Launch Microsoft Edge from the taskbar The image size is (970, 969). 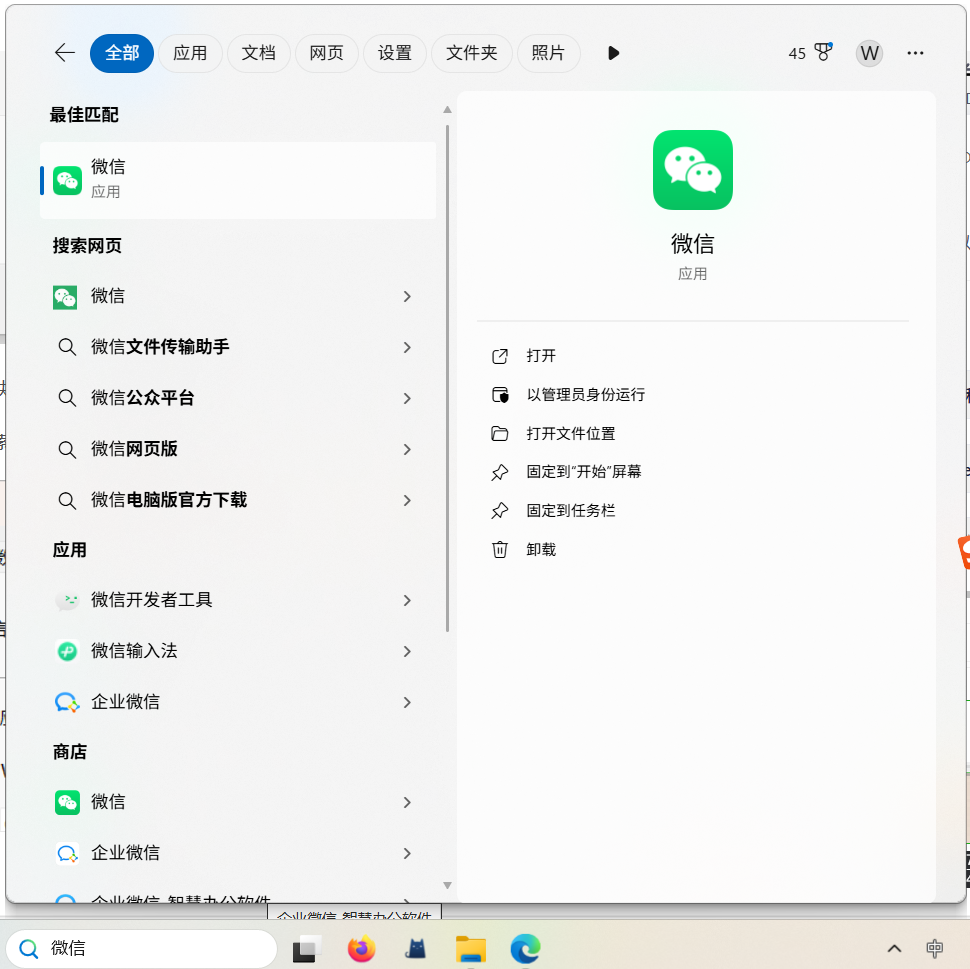(x=526, y=949)
